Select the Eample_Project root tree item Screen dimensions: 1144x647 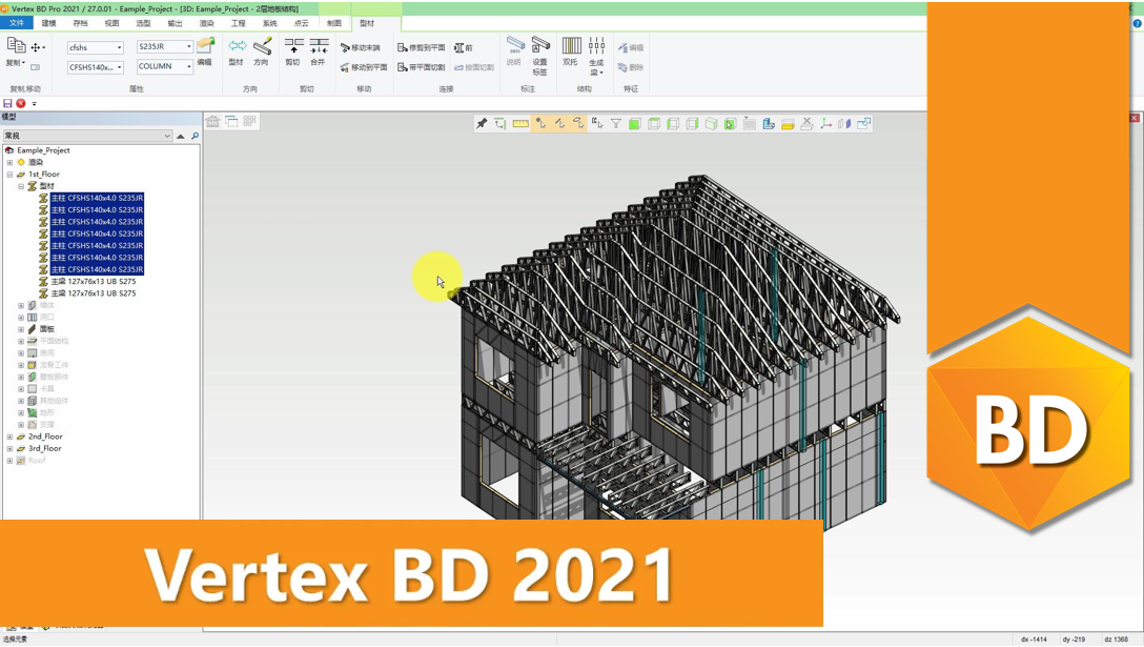coord(43,150)
